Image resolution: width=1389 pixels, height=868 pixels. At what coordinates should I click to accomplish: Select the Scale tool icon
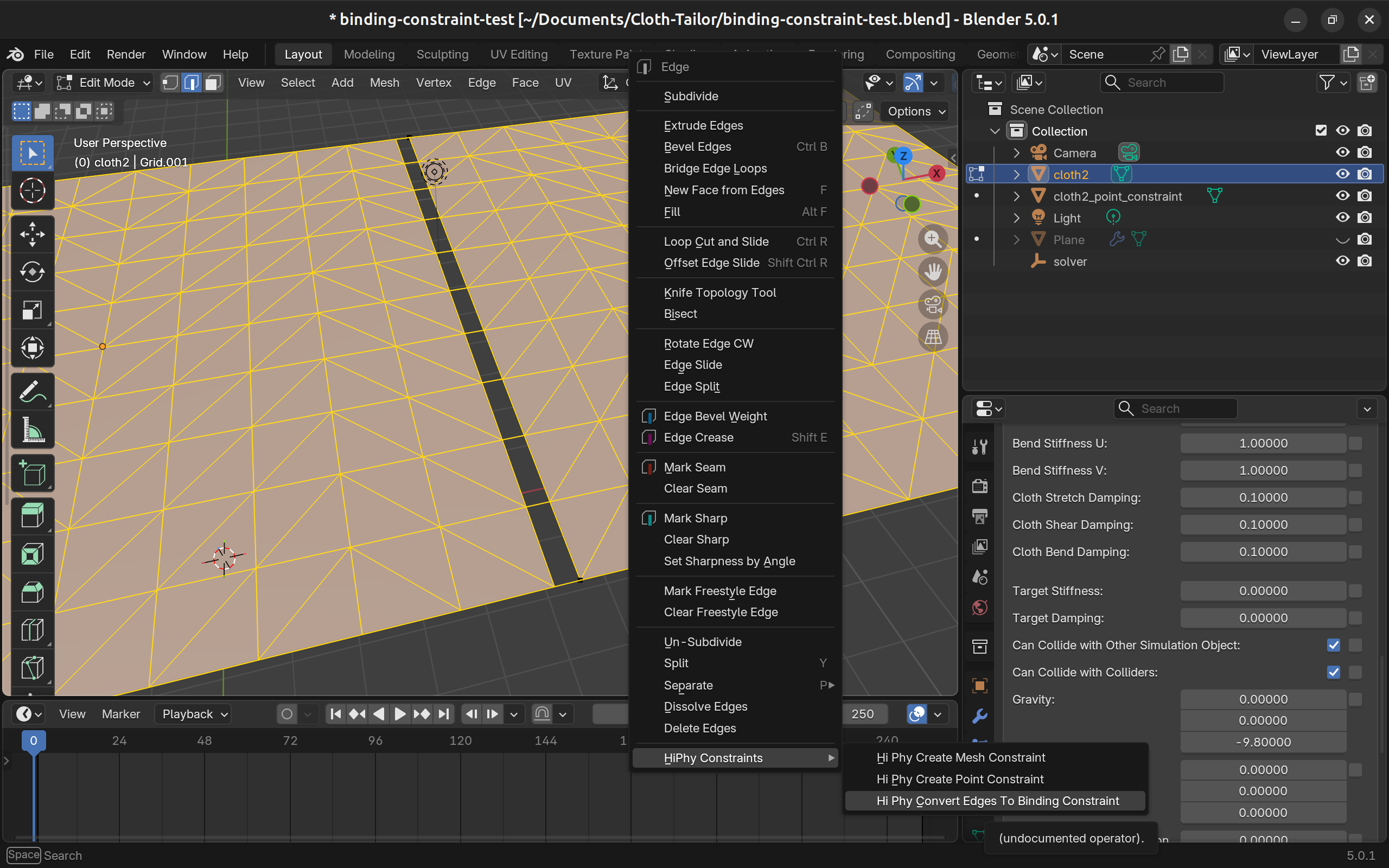(x=32, y=310)
